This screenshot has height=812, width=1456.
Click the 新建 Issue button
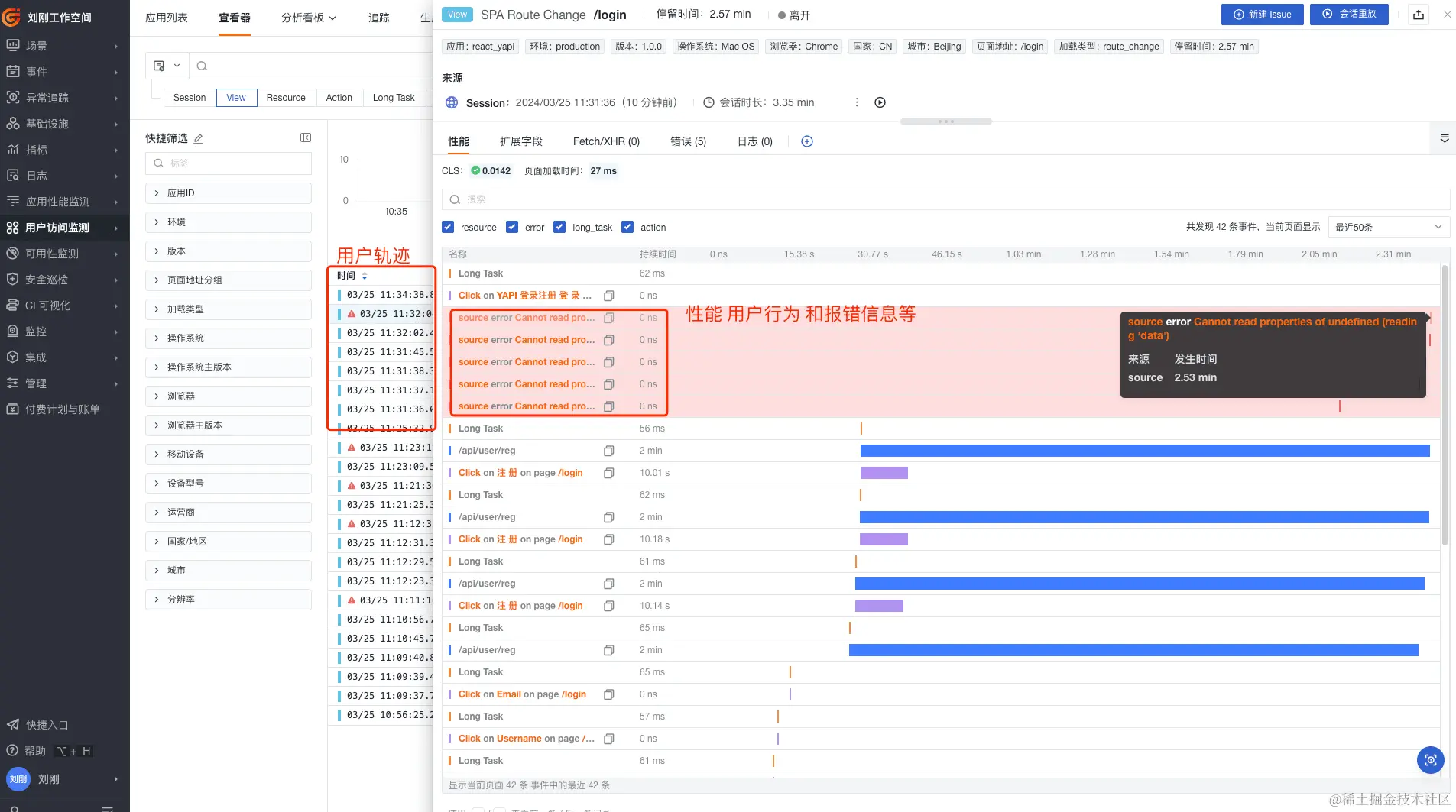click(x=1263, y=15)
